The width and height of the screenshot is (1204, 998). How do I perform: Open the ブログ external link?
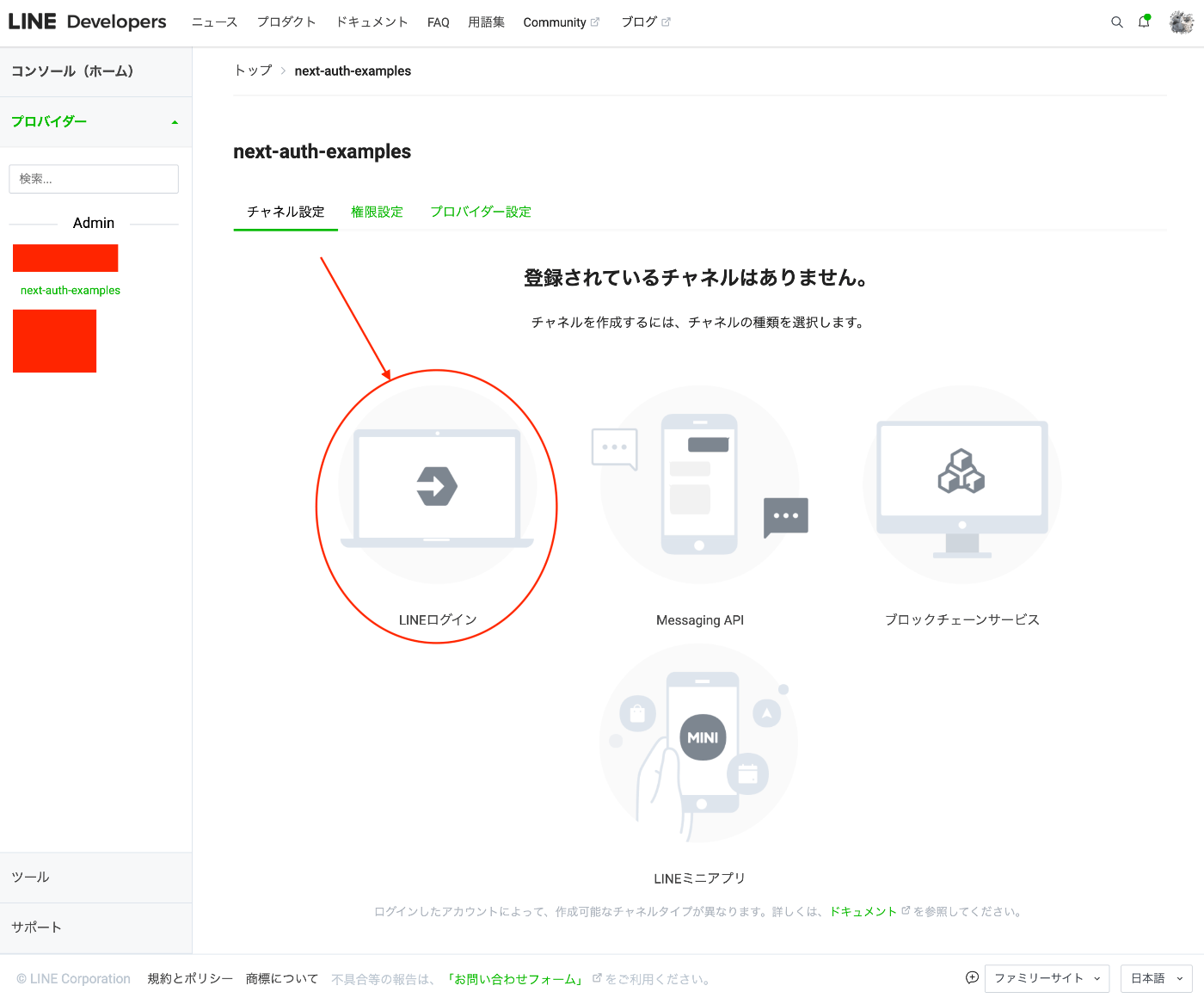645,22
